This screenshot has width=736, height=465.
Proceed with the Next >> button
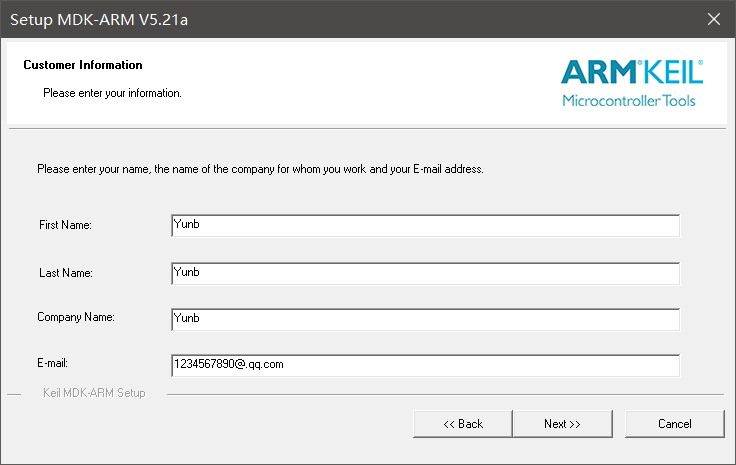[x=563, y=424]
